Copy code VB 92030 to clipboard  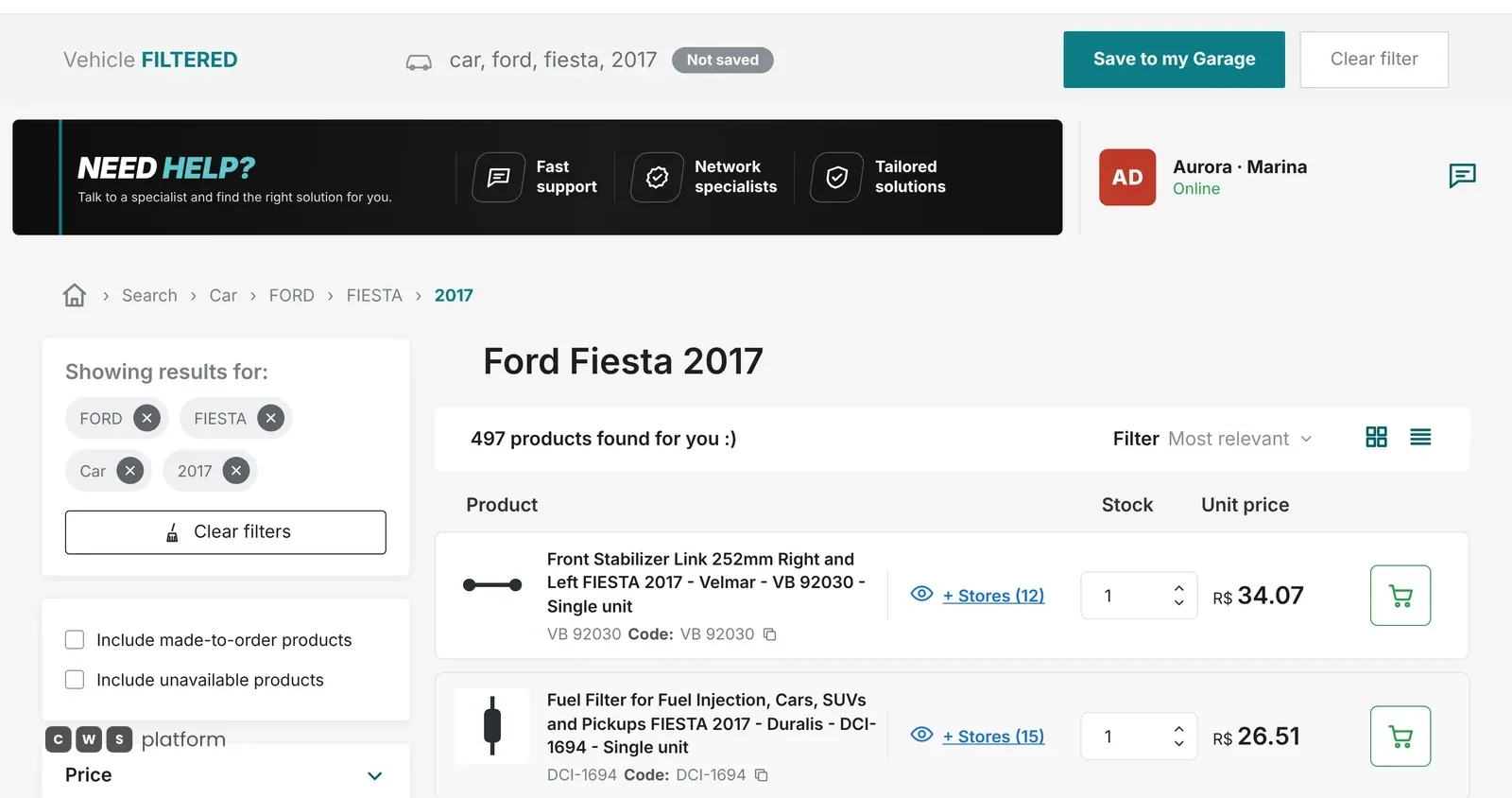tap(770, 634)
